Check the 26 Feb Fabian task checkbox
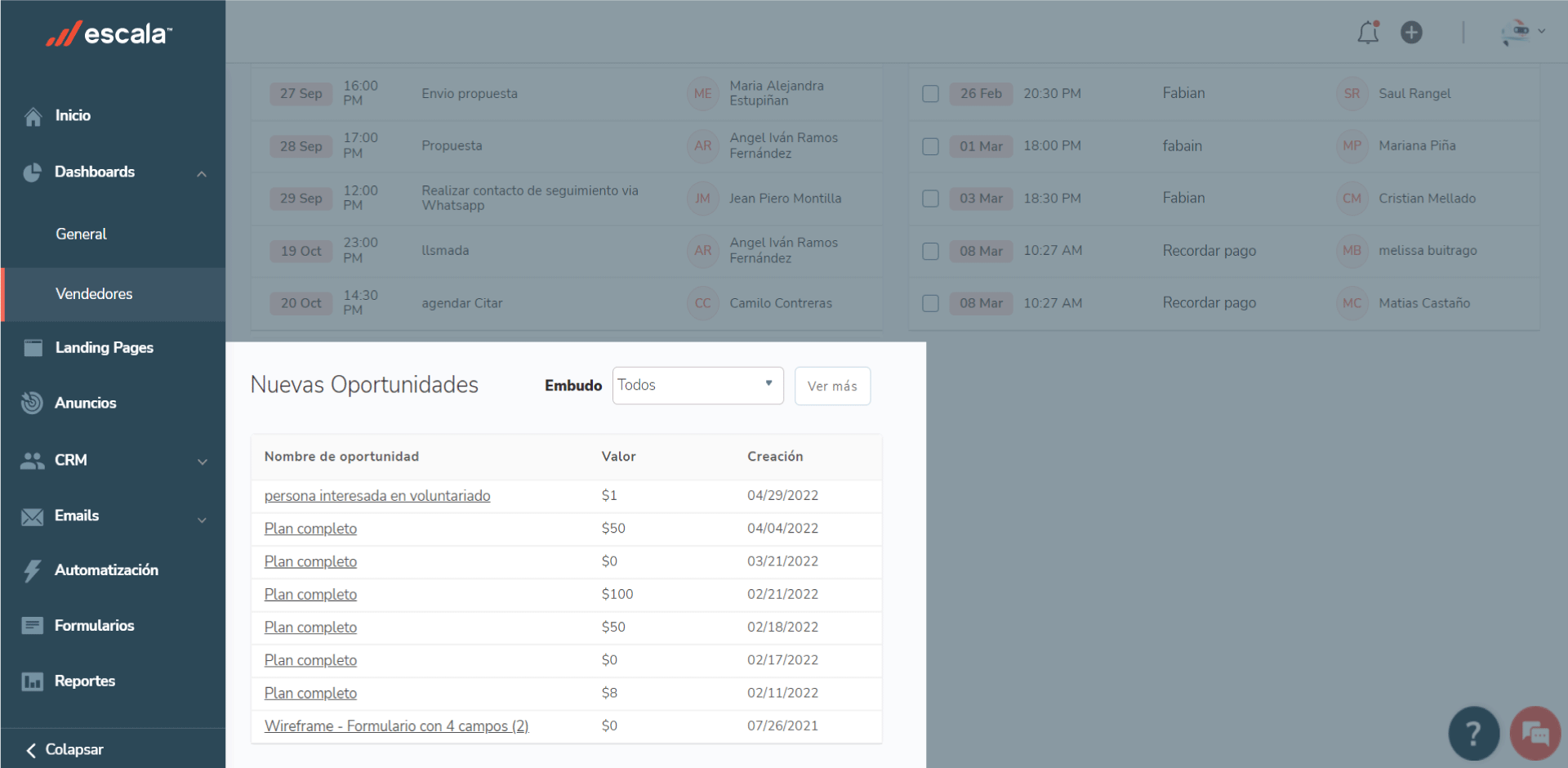1568x768 pixels. point(930,94)
